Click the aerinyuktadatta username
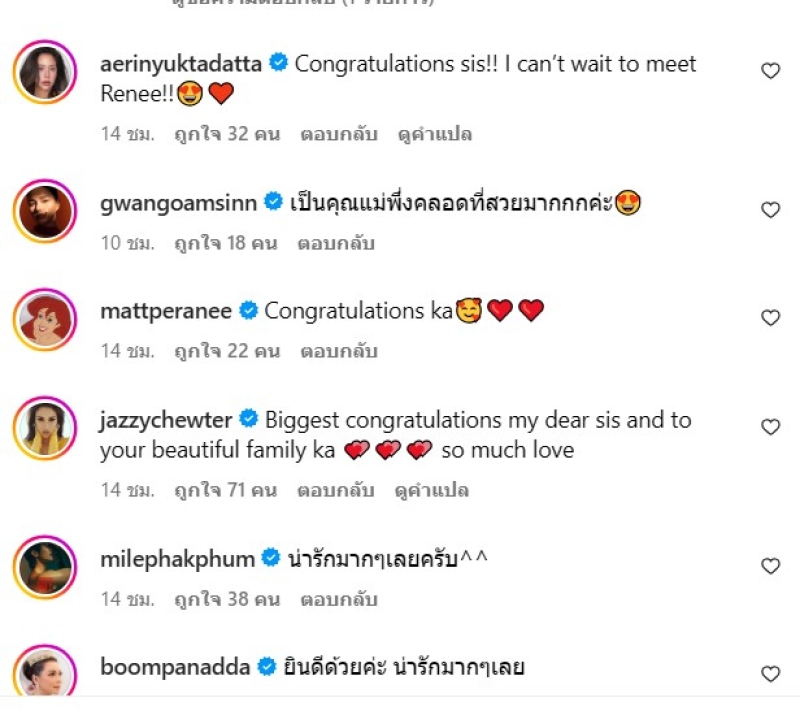This screenshot has height=715, width=800. tap(181, 64)
